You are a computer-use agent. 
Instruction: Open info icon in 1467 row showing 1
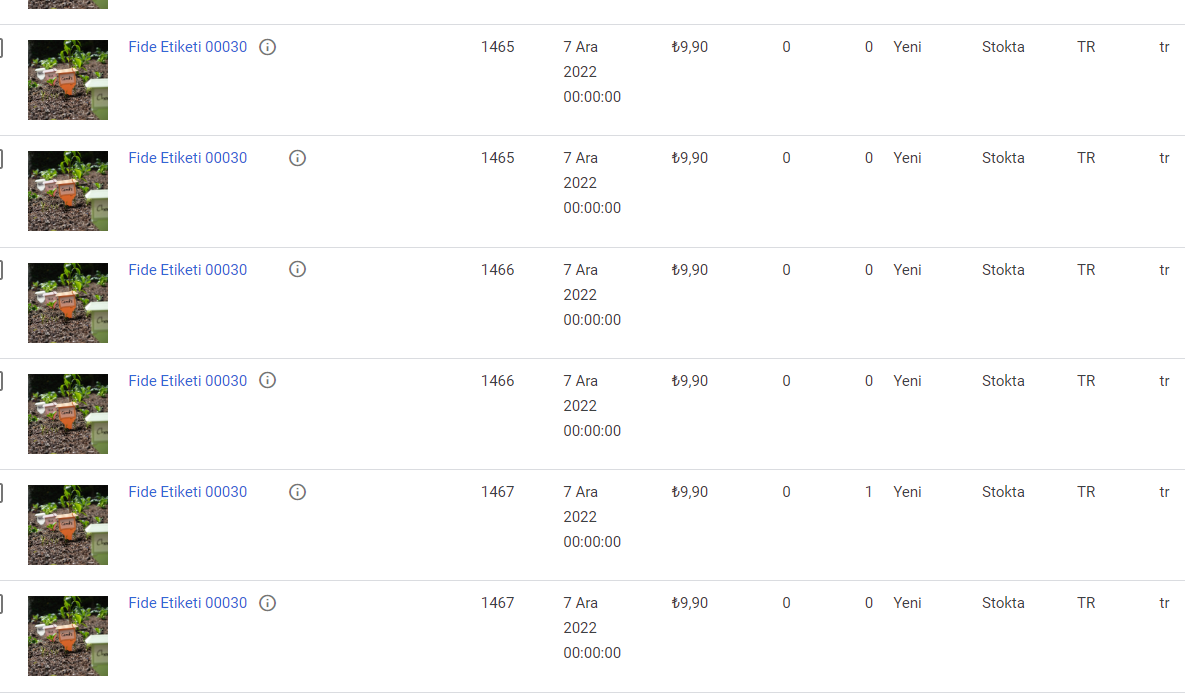point(298,492)
